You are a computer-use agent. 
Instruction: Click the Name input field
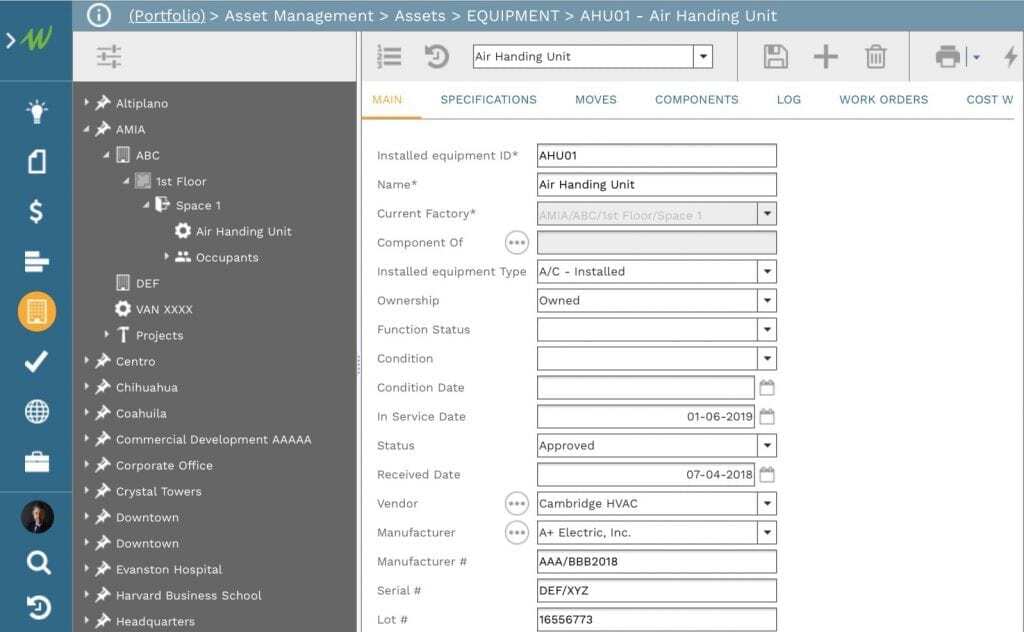click(656, 184)
